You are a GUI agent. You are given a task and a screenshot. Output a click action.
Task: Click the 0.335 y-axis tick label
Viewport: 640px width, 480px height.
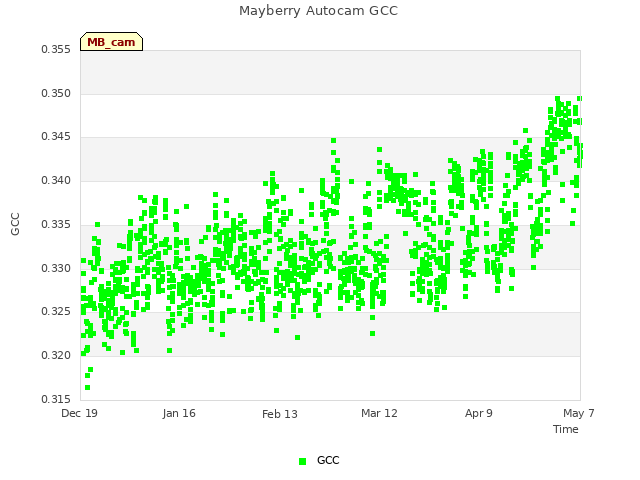pos(56,224)
